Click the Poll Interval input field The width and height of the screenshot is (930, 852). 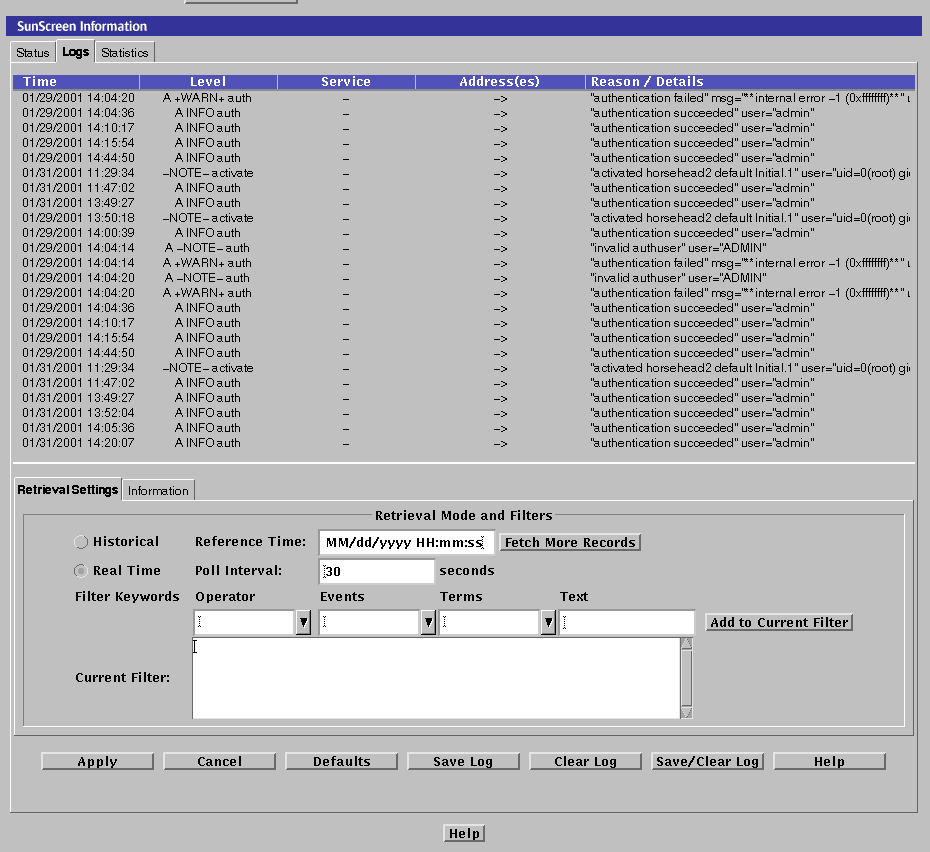coord(377,571)
